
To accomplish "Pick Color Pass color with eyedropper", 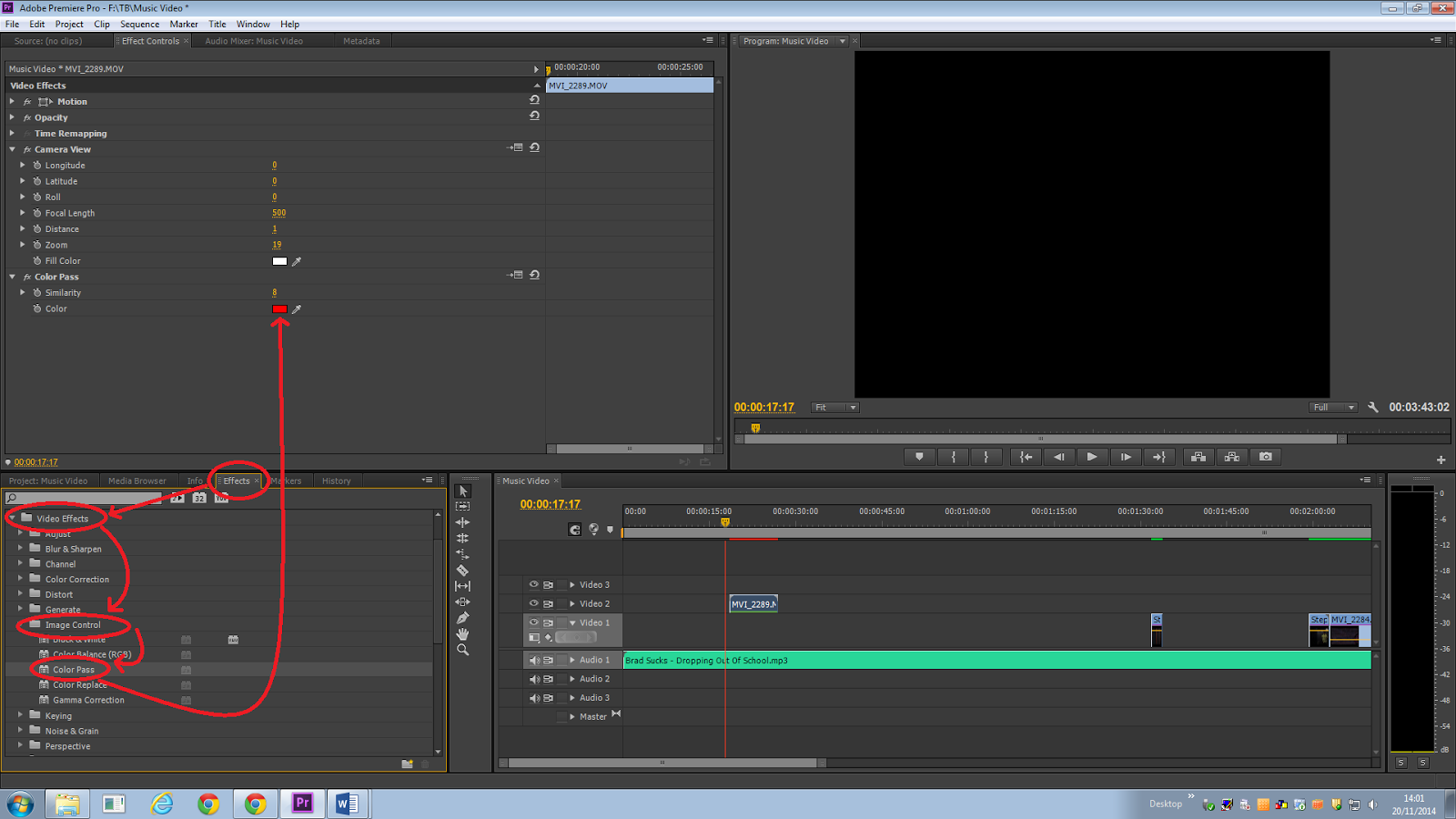I will tap(297, 309).
